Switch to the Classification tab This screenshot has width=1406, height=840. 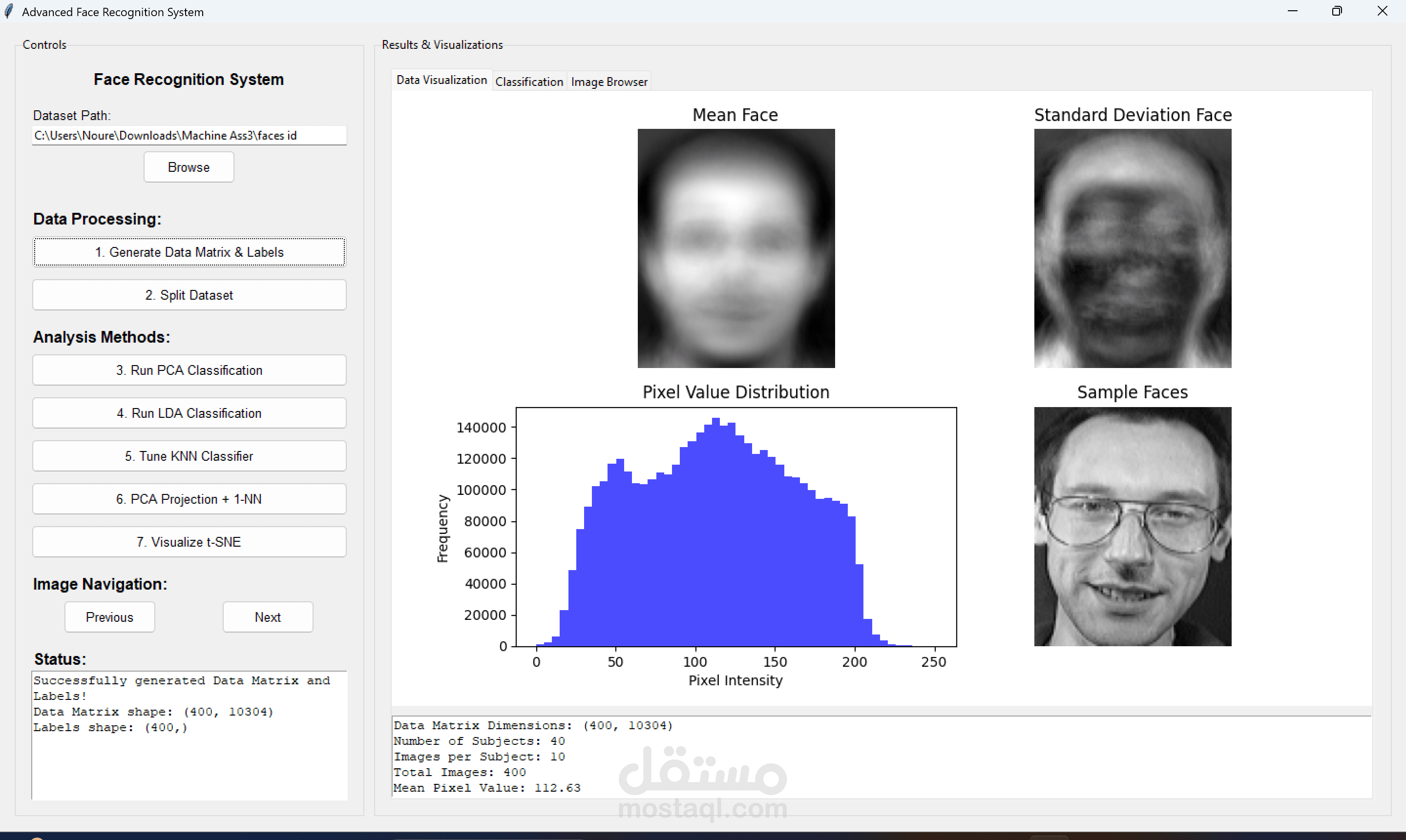point(529,82)
